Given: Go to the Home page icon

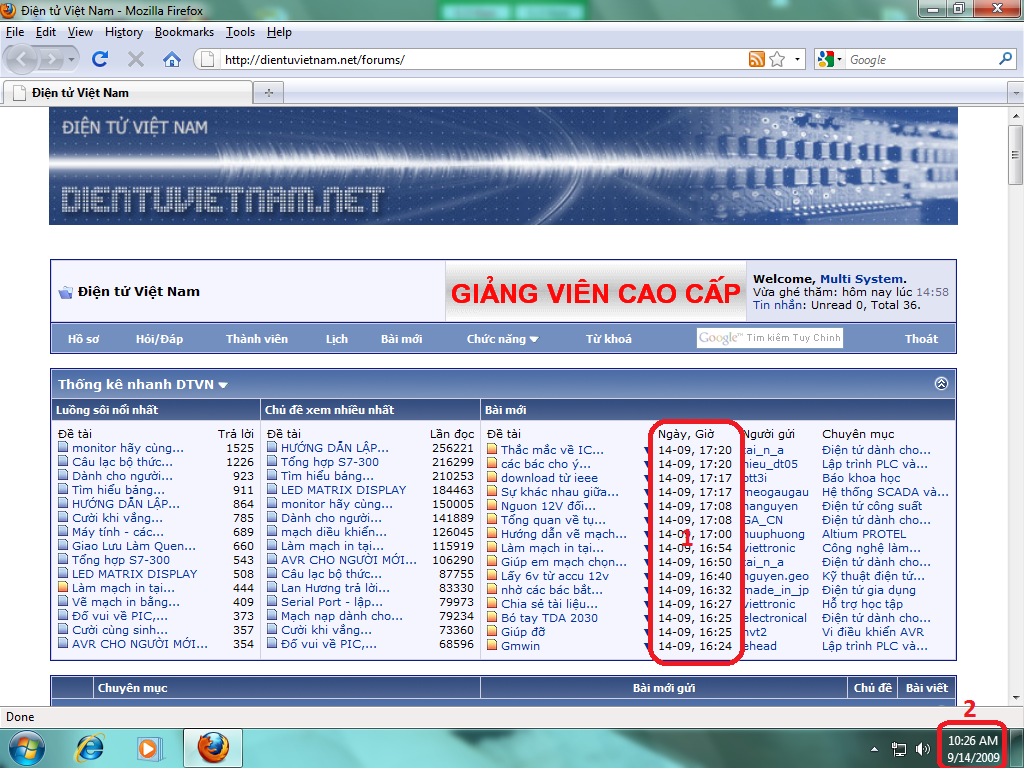Looking at the screenshot, I should (172, 59).
